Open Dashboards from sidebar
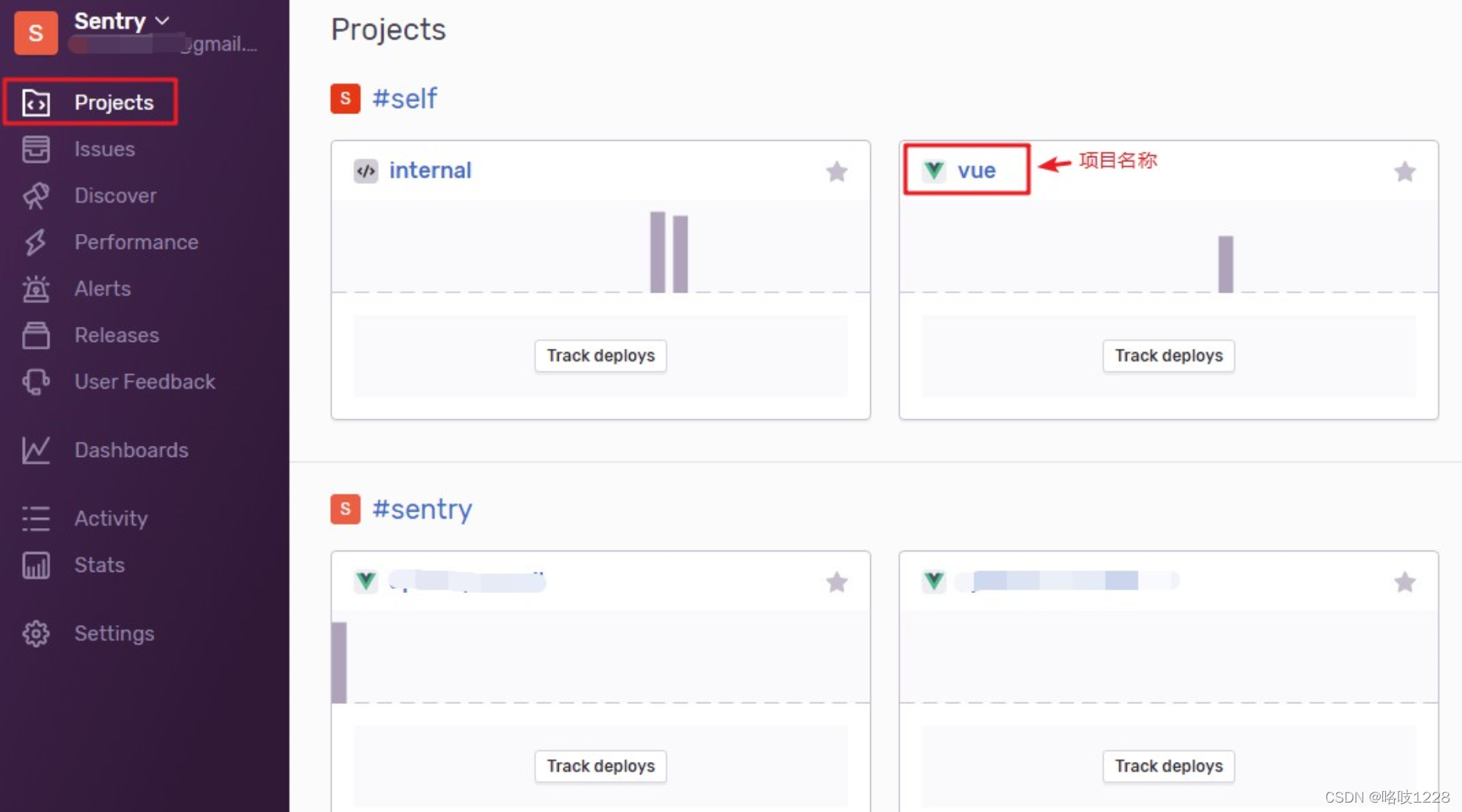 coord(131,450)
